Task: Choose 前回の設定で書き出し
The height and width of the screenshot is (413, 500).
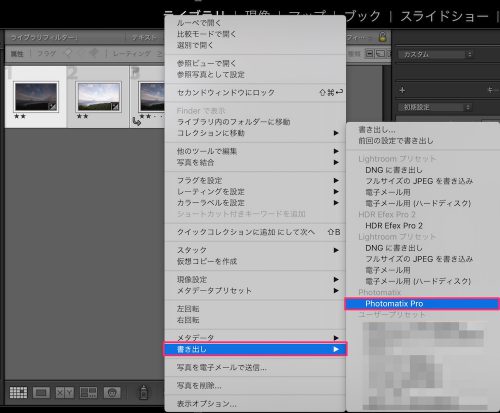Action: pos(423,141)
